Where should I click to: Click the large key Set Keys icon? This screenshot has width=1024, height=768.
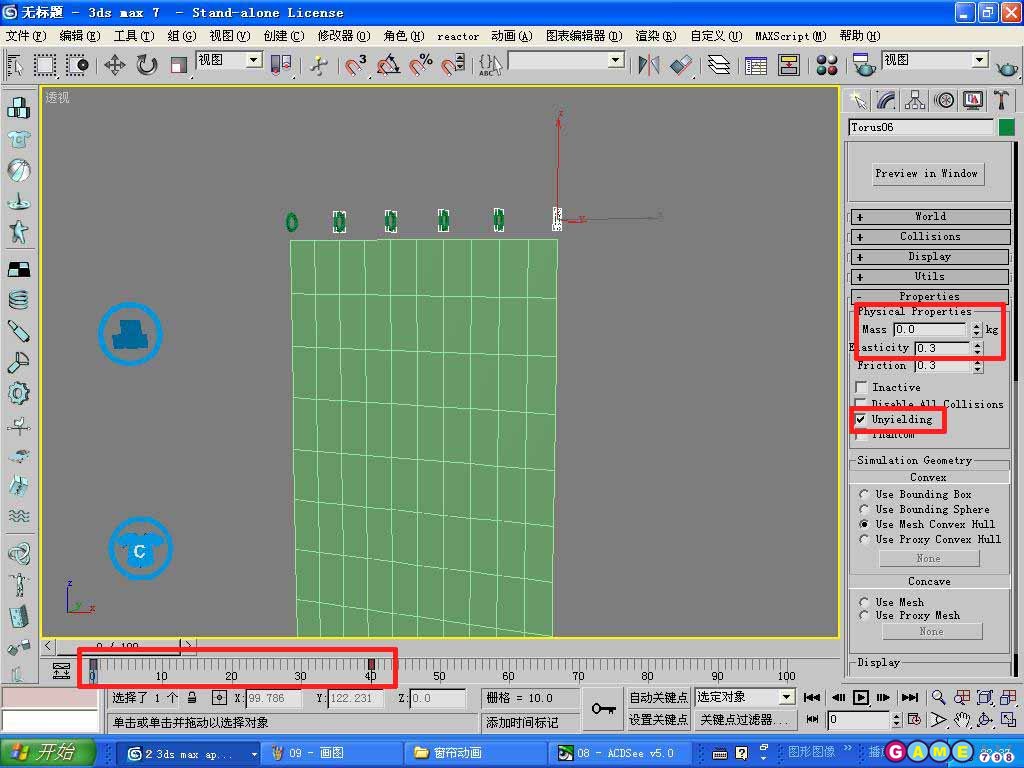point(603,709)
